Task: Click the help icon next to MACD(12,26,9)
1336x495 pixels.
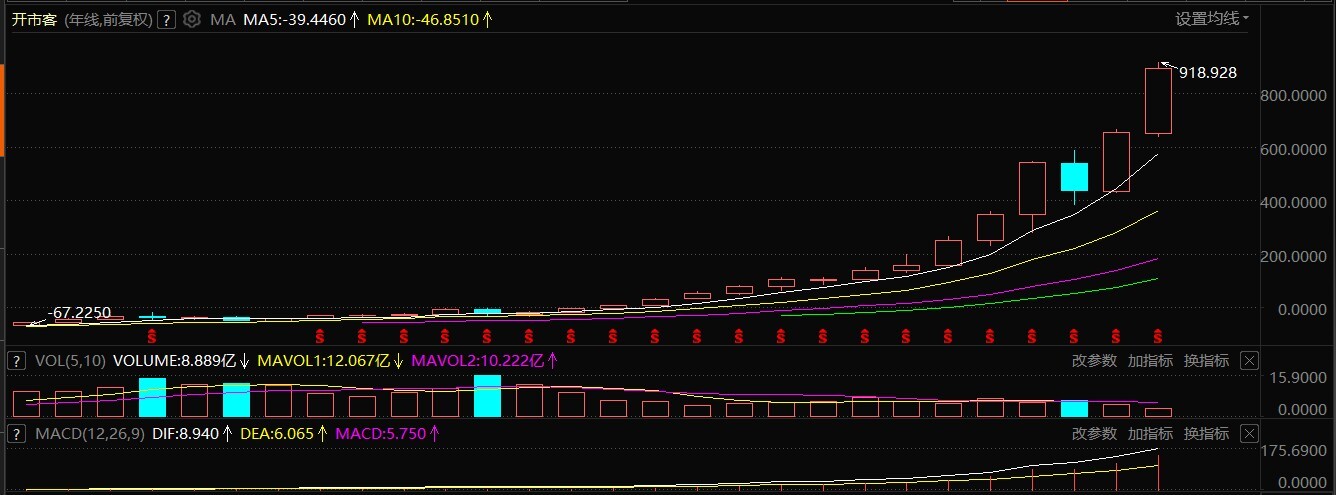Action: [16, 434]
